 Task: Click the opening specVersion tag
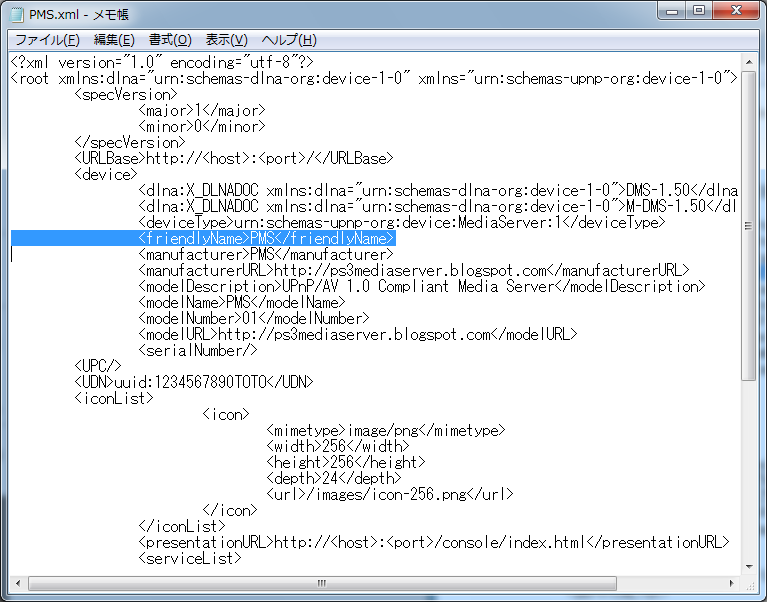click(126, 94)
